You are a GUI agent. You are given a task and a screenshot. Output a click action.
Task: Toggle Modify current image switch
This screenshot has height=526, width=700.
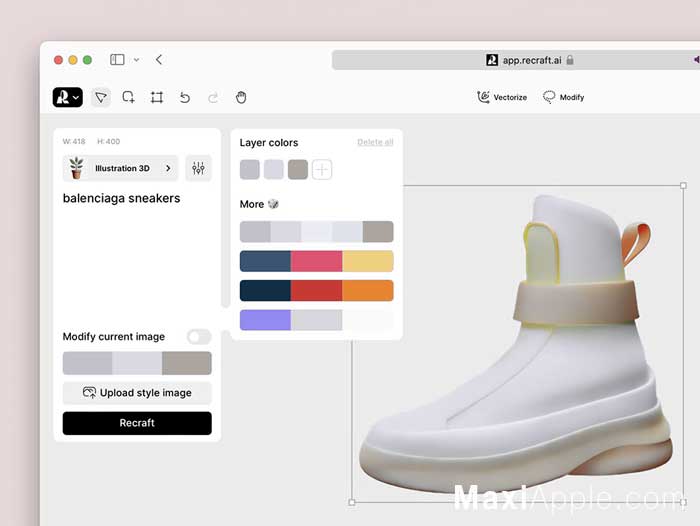point(199,336)
